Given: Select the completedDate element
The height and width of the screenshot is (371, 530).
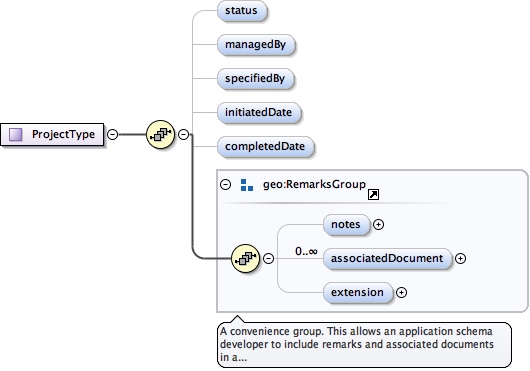Looking at the screenshot, I should point(266,147).
